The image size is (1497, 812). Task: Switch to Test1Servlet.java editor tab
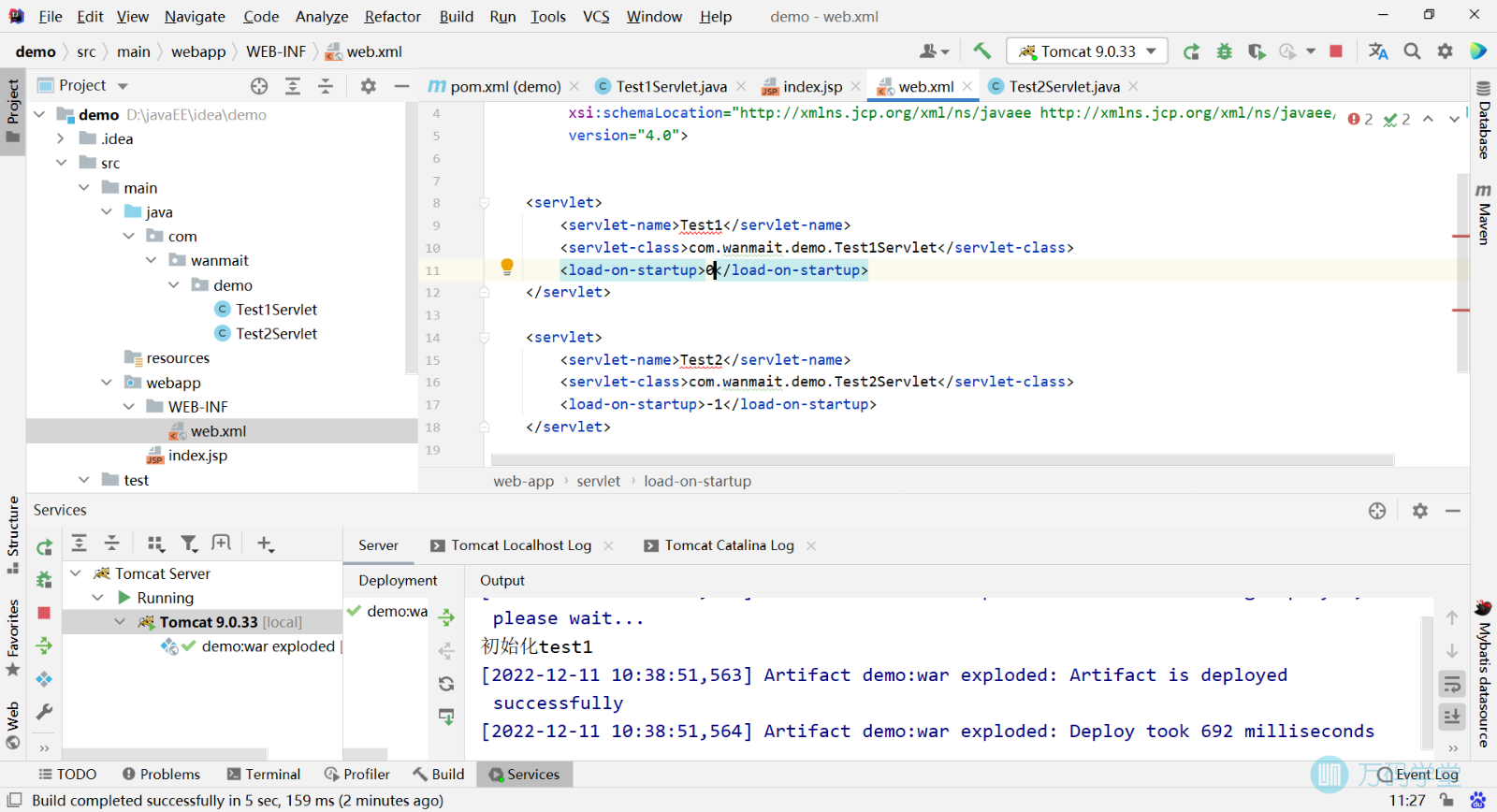[671, 86]
